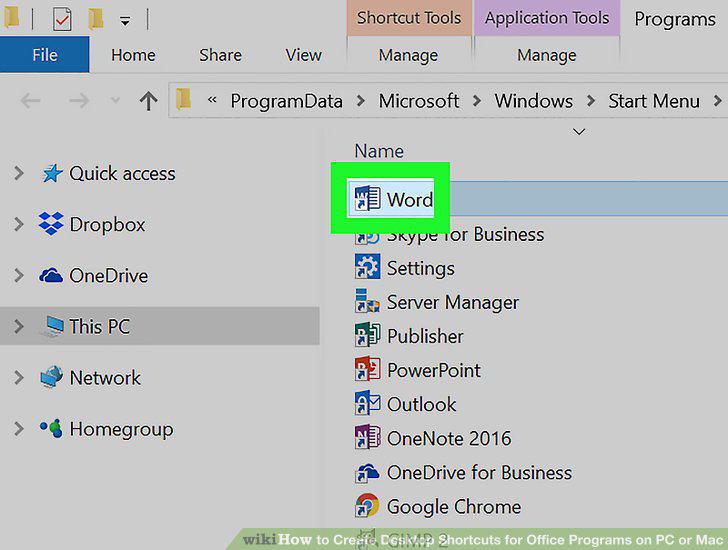Expand hidden breadcrumb path chevrons
Screen dimensions: 728x550
tap(212, 99)
